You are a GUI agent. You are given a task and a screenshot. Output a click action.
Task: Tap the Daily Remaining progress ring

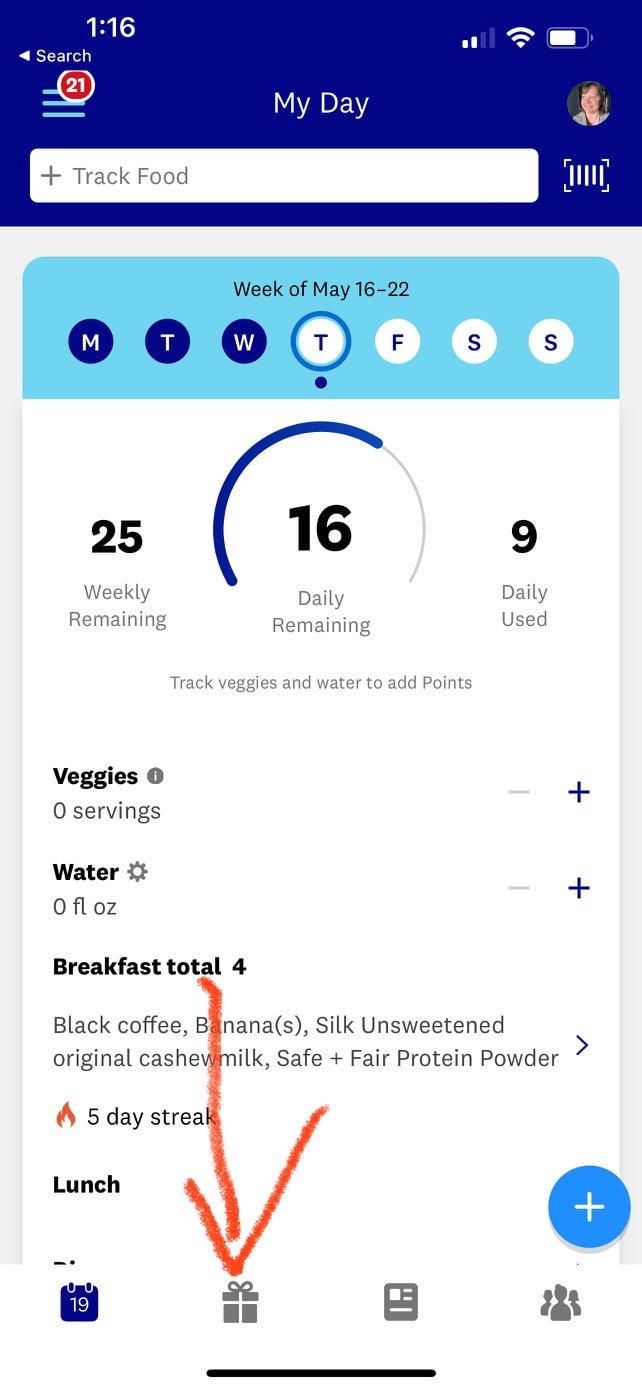coord(320,530)
